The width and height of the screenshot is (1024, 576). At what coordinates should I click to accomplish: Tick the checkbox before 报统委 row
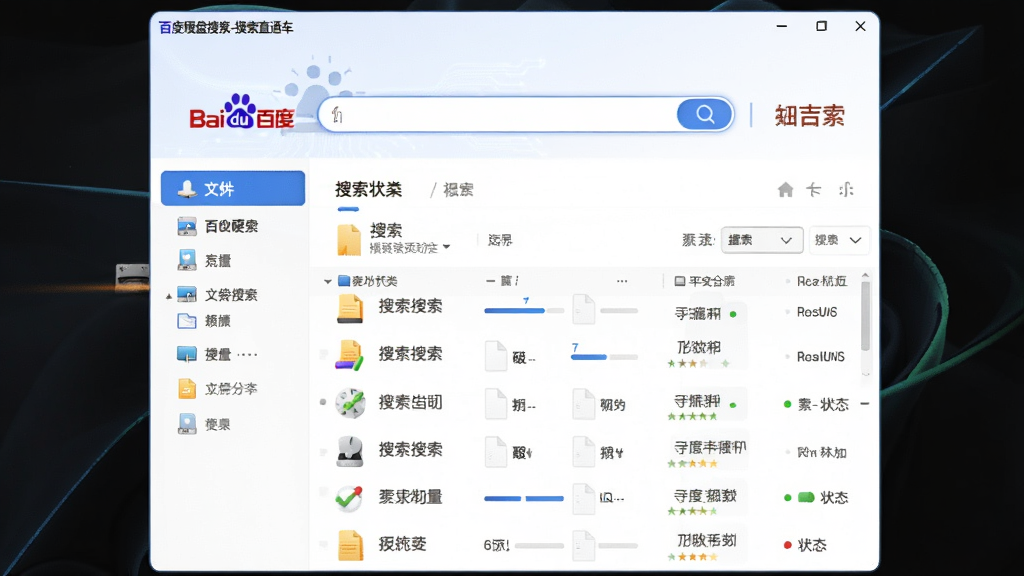pos(323,543)
